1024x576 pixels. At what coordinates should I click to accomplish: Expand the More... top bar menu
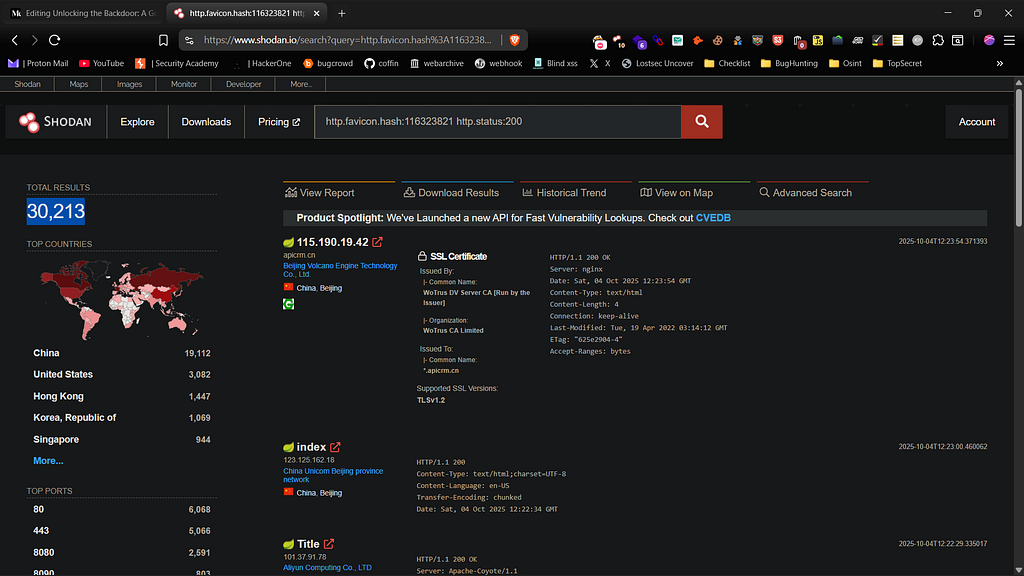tap(301, 84)
